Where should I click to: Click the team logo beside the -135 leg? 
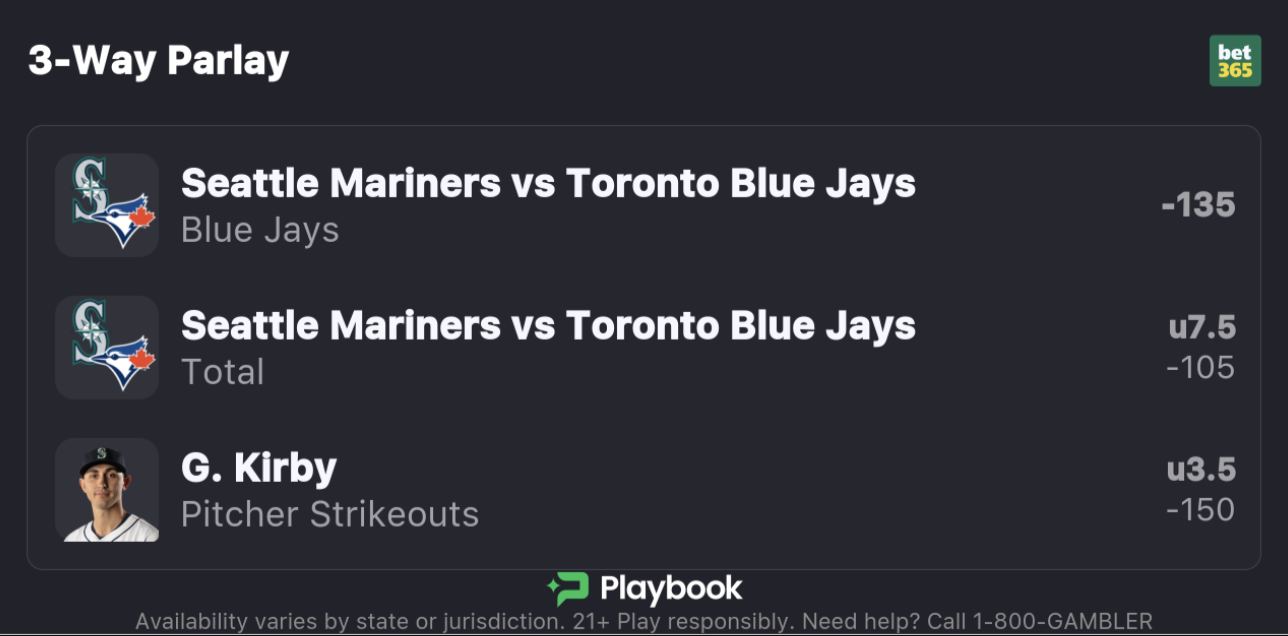(107, 205)
